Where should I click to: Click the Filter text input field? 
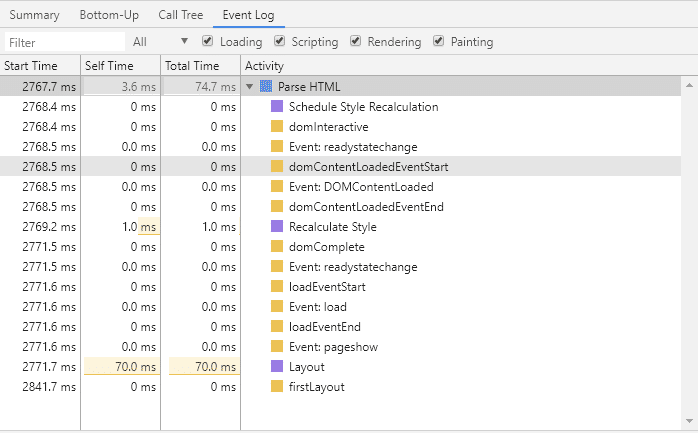click(65, 42)
